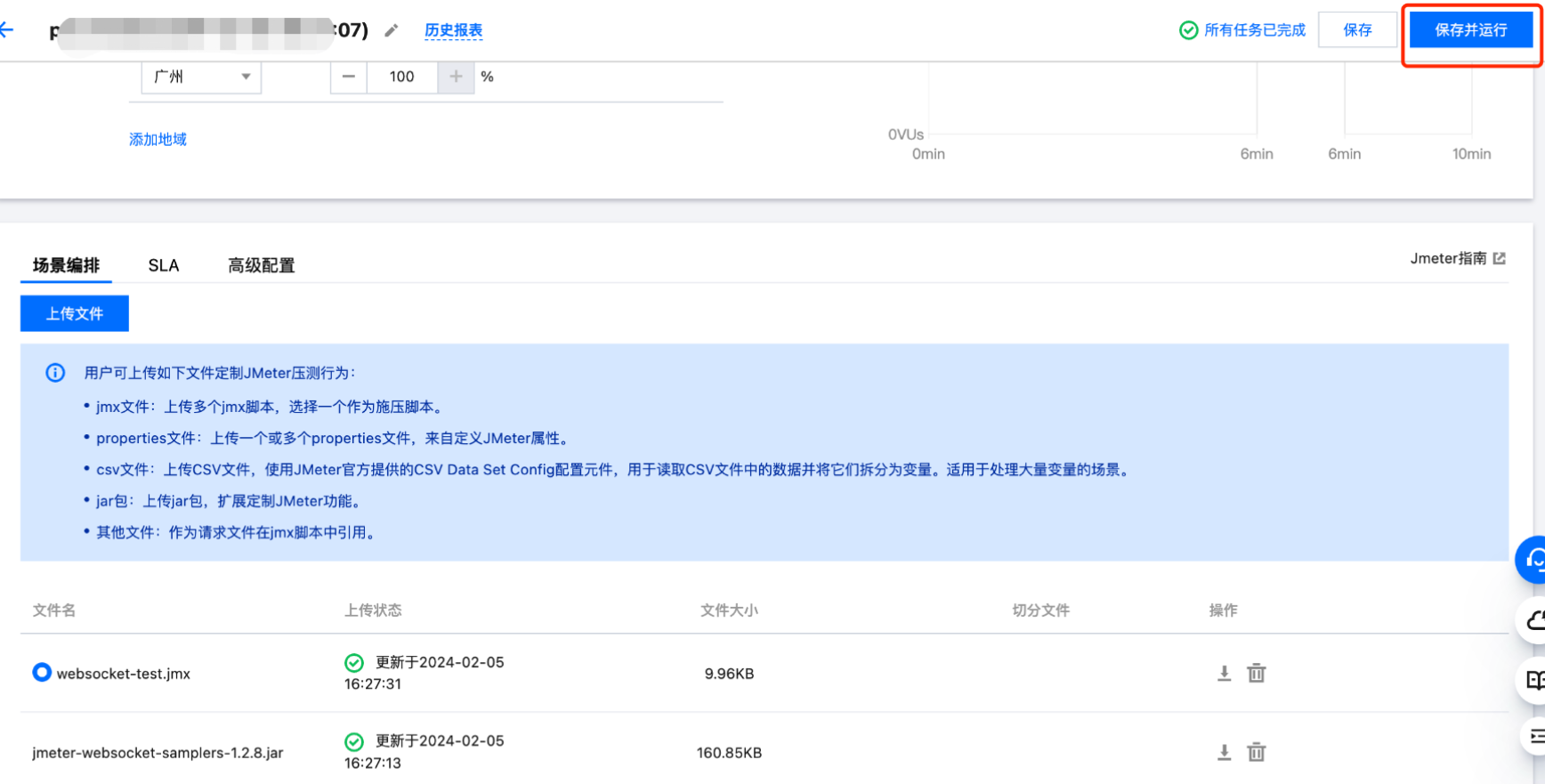Switch to the SLA tab
The width and height of the screenshot is (1545, 784).
pyautogui.click(x=164, y=265)
